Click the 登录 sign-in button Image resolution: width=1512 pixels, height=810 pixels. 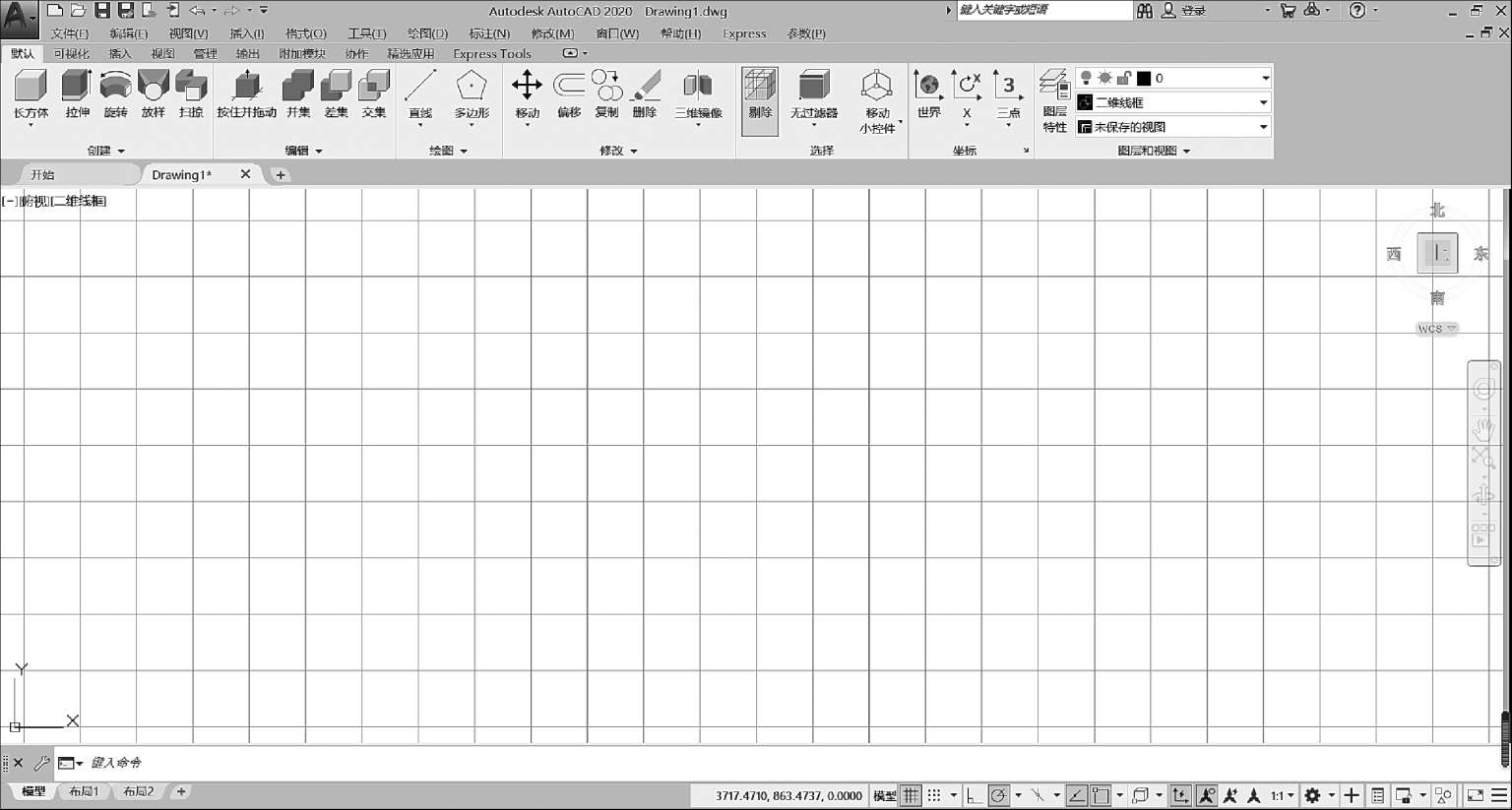[x=1184, y=11]
